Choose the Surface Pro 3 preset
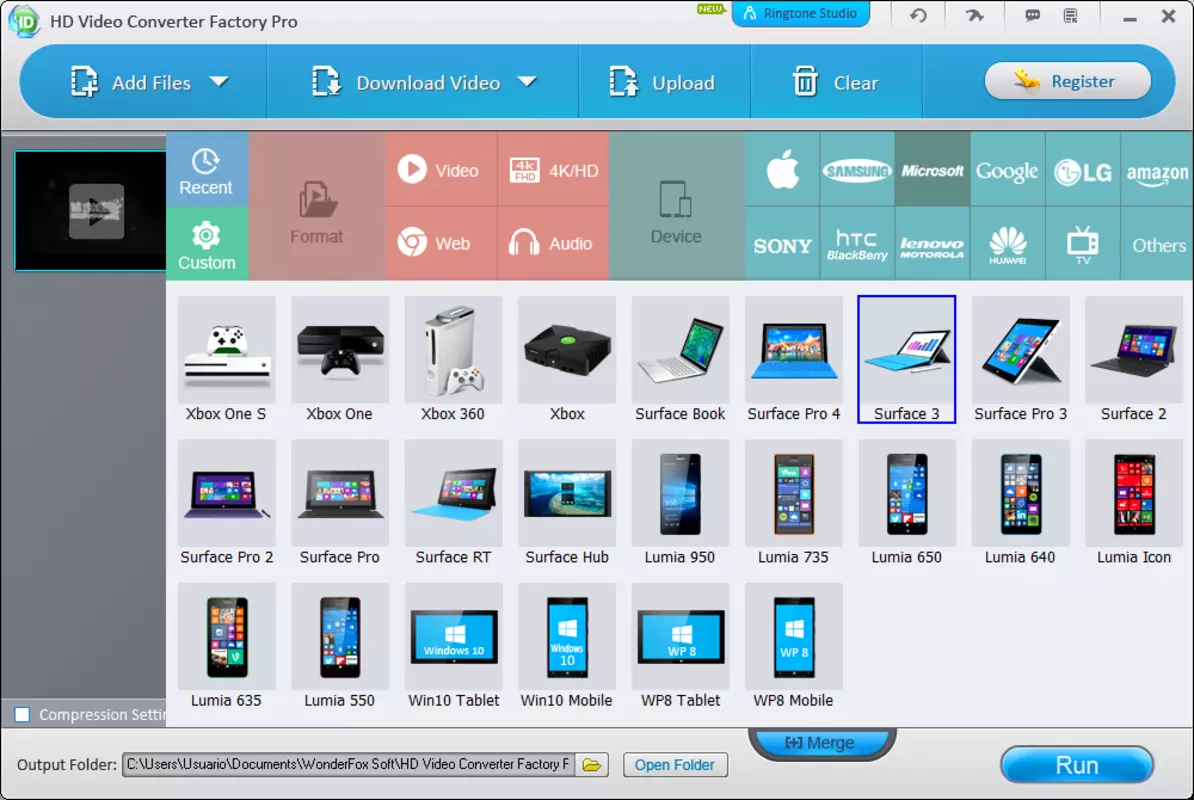 tap(1020, 359)
